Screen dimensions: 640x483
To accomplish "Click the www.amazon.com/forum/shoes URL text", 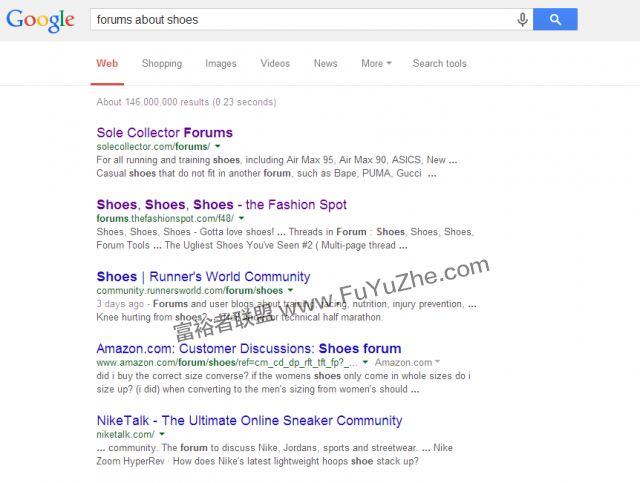I will pos(227,362).
